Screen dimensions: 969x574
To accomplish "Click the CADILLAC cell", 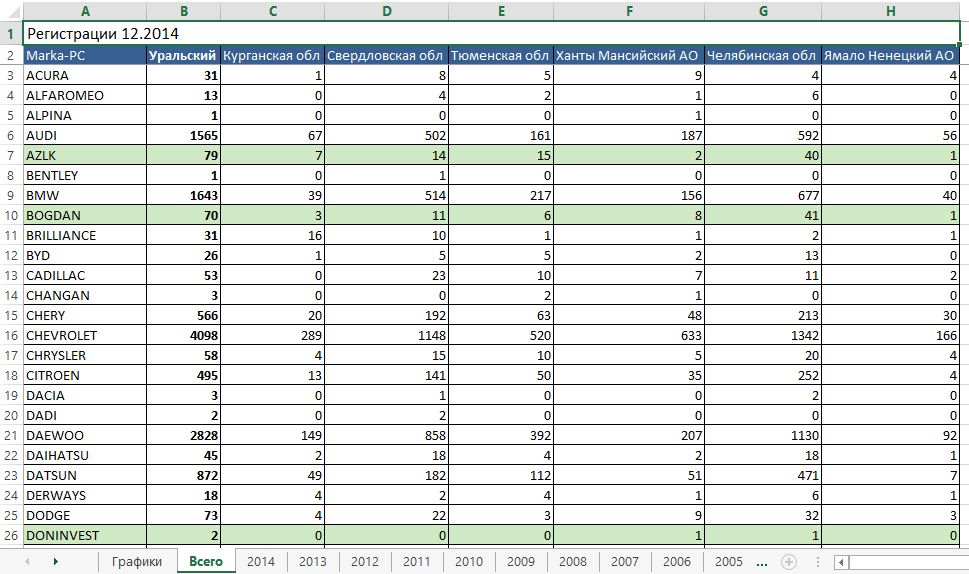I will pos(85,276).
